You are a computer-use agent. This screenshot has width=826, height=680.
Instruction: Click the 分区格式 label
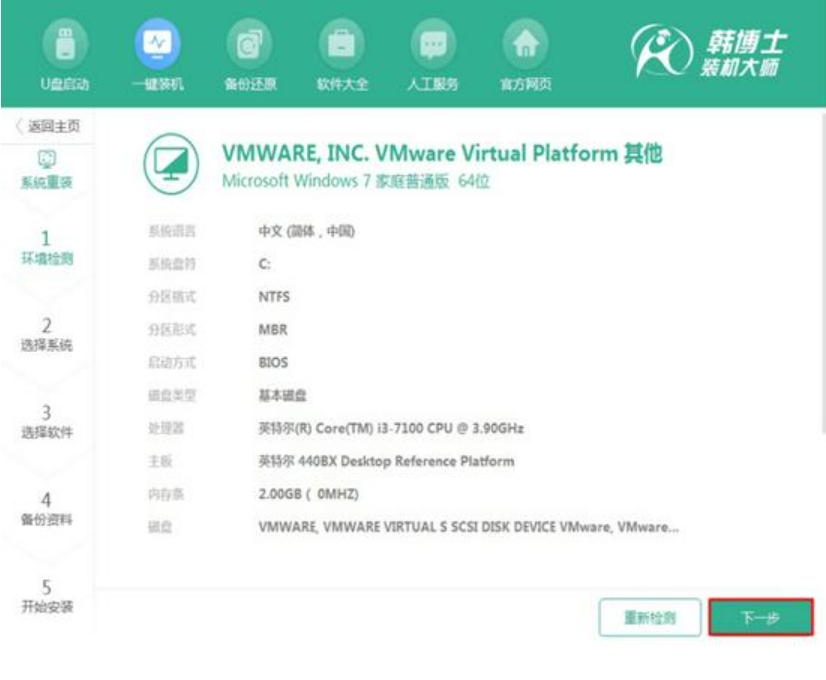pyautogui.click(x=172, y=297)
